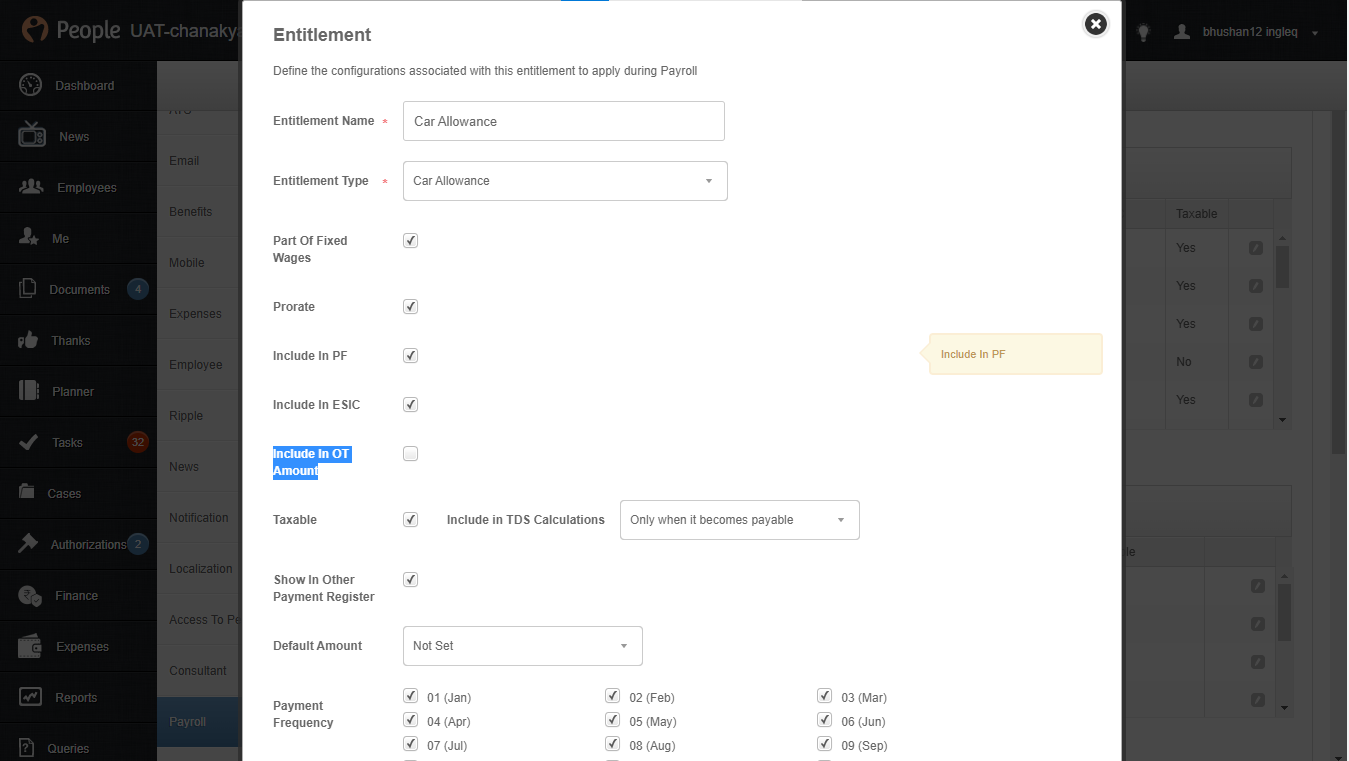
Task: Uncheck the 05 (May) payment frequency checkbox
Action: [612, 720]
